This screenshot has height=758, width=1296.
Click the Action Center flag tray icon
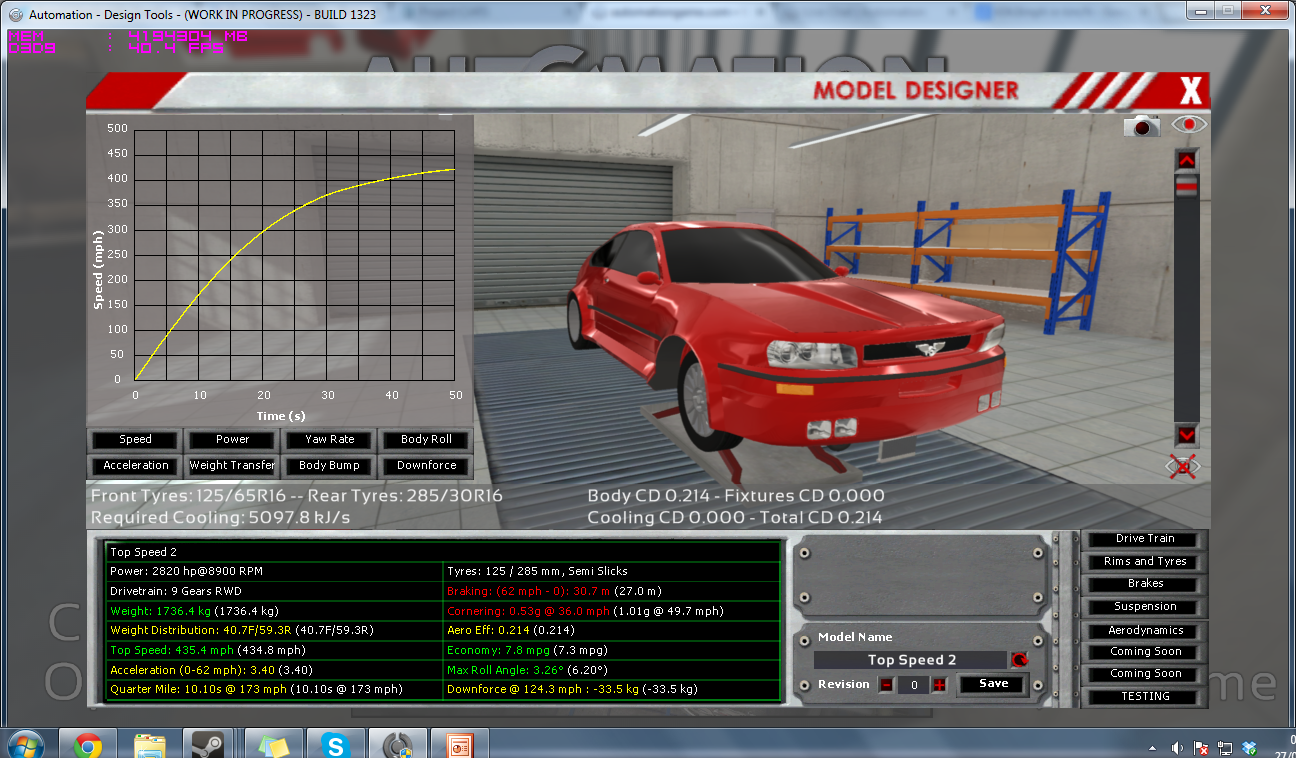[1201, 748]
